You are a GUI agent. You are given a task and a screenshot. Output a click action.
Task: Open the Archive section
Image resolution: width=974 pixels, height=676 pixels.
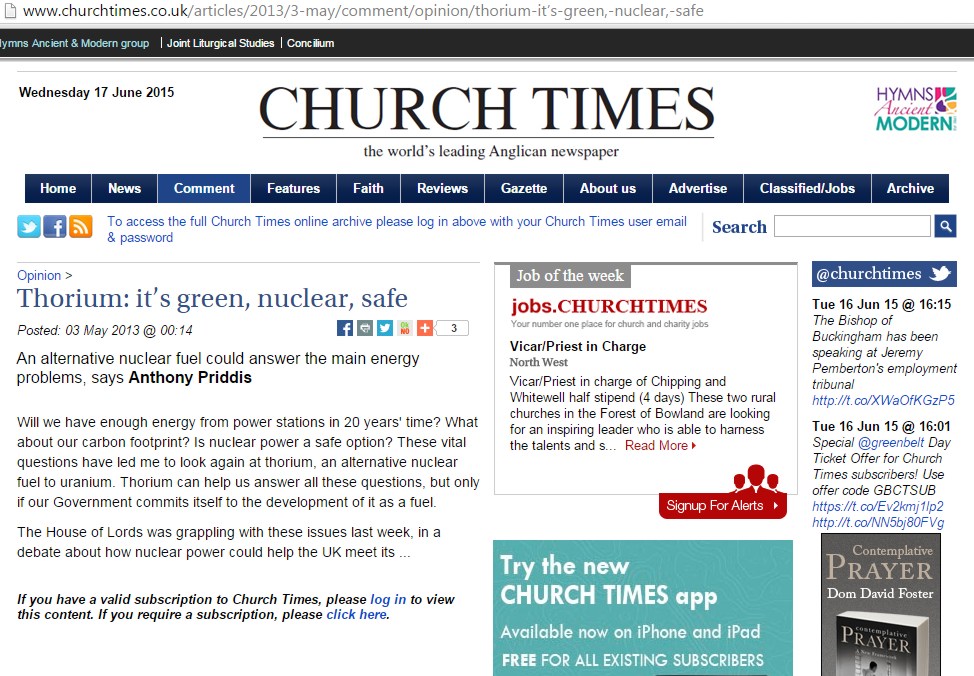pyautogui.click(x=910, y=188)
